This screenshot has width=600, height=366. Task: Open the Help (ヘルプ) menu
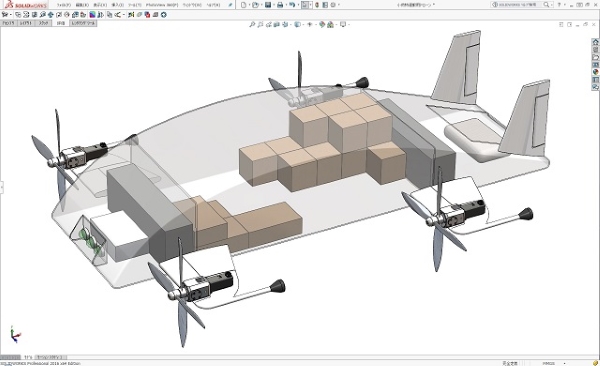(213, 5)
